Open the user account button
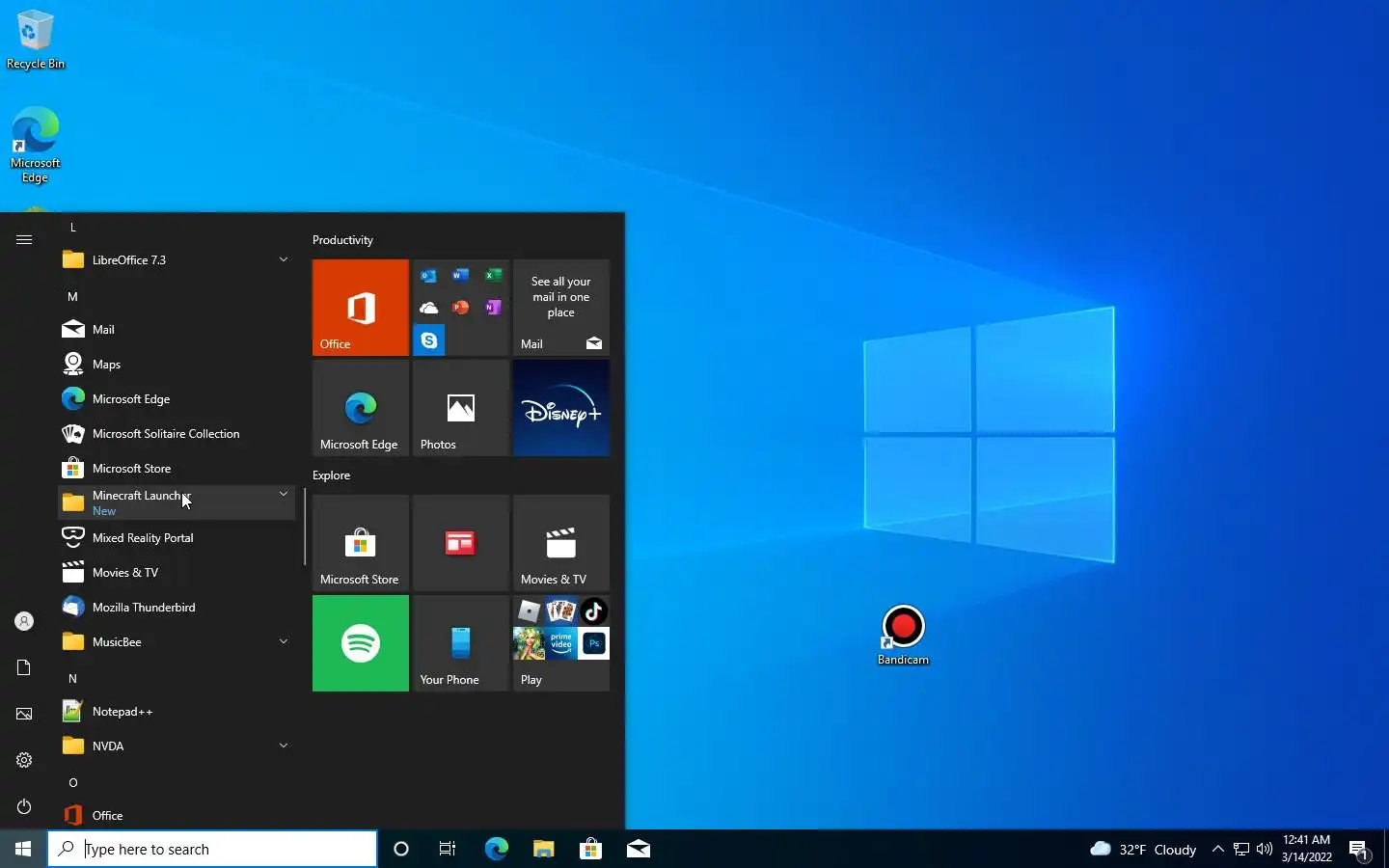Screen dimensions: 1389x868 point(24,621)
